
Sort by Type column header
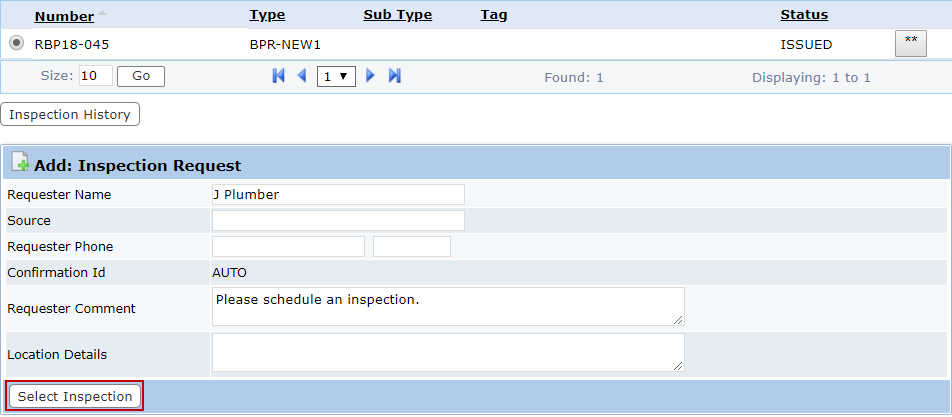pyautogui.click(x=267, y=15)
